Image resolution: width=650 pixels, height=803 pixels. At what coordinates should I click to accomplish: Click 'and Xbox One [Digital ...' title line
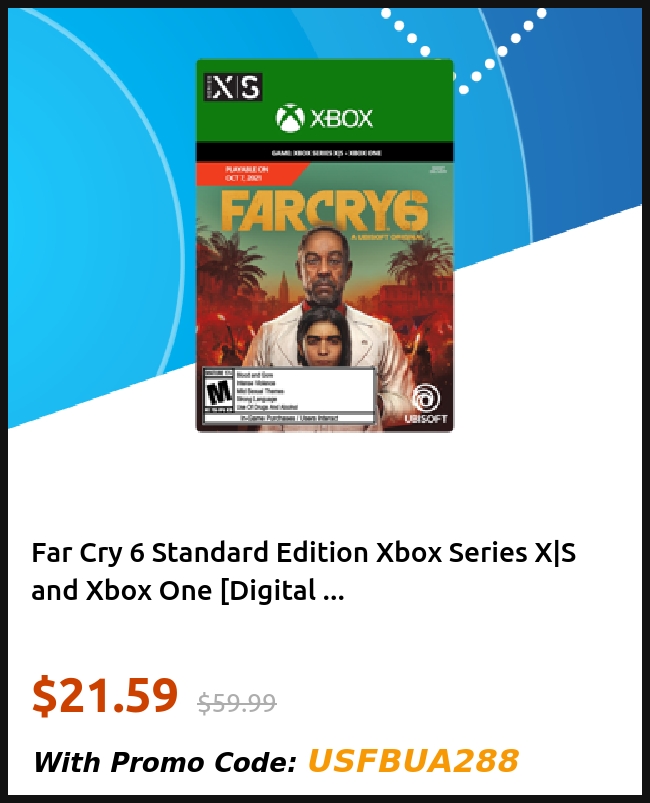click(x=187, y=591)
